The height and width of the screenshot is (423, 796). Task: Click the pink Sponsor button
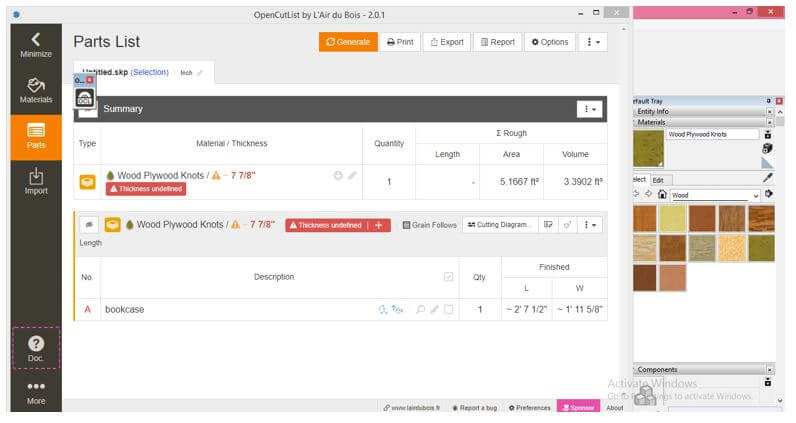(x=578, y=407)
